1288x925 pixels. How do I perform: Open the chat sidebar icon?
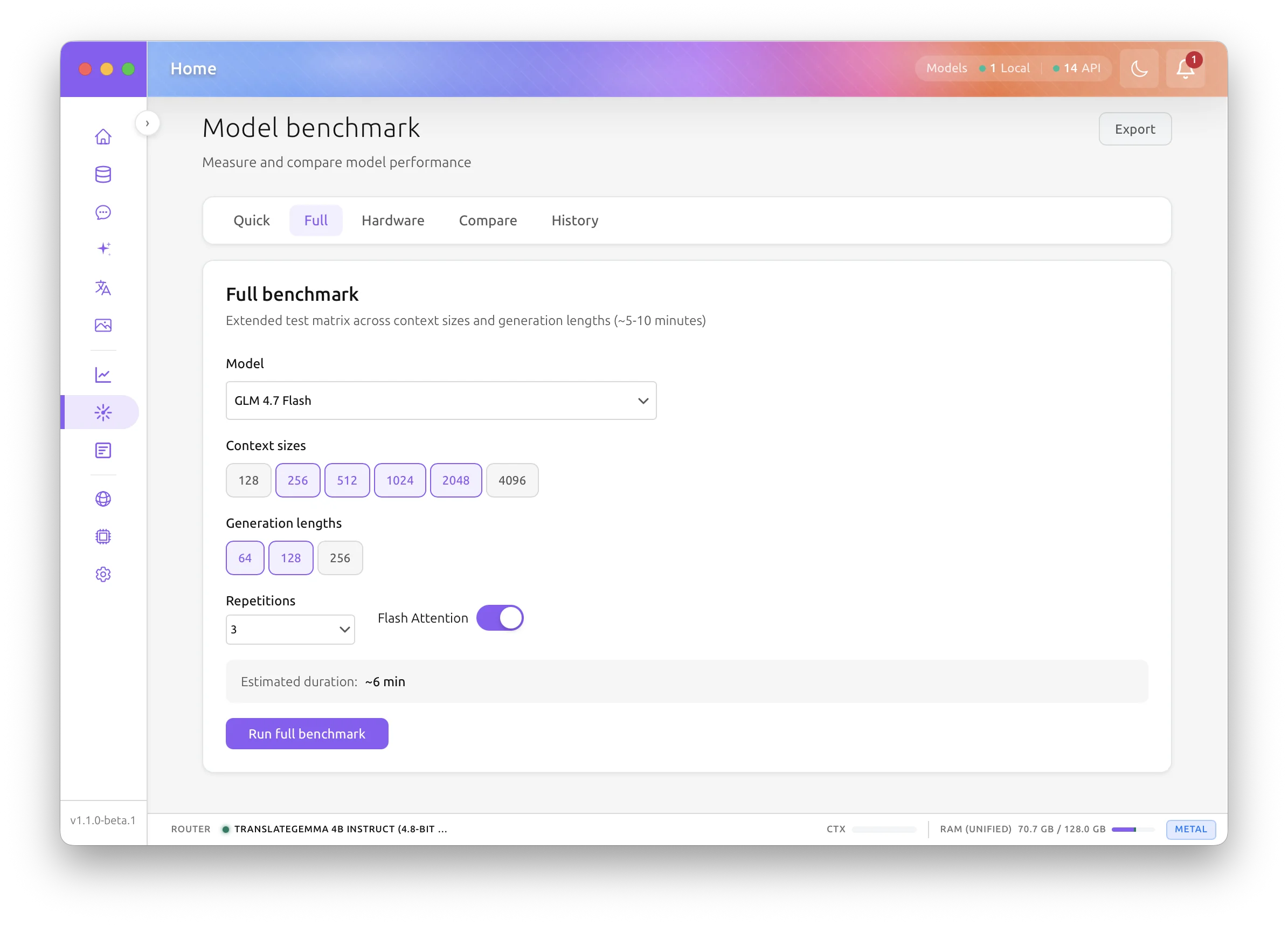tap(103, 212)
